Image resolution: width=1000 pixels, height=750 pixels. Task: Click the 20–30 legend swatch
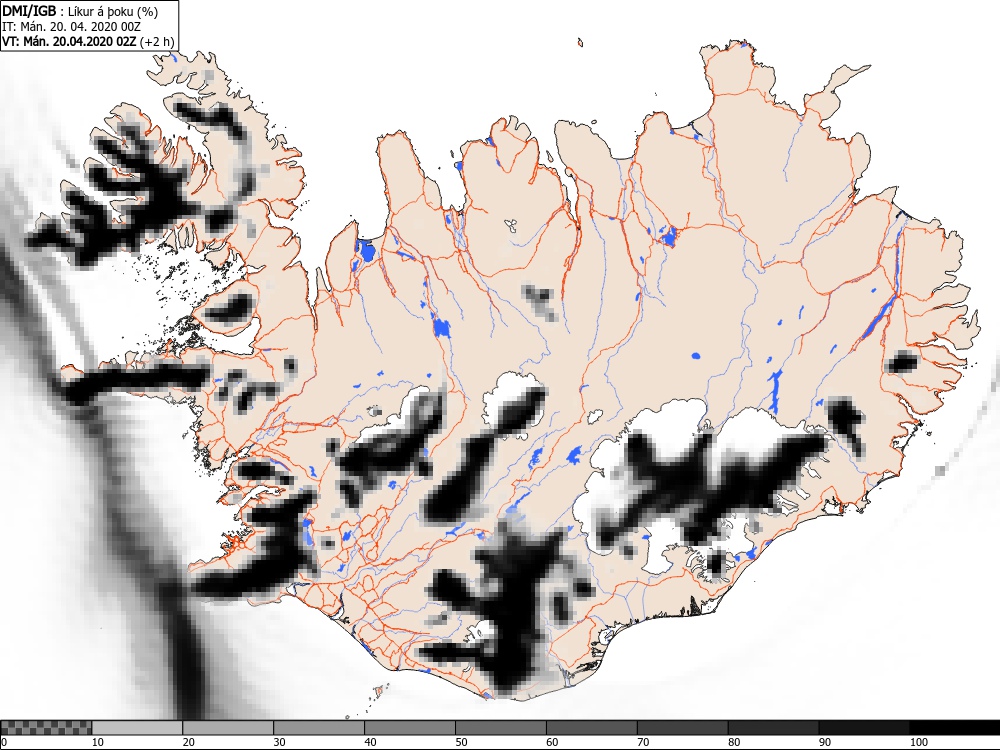point(228,728)
